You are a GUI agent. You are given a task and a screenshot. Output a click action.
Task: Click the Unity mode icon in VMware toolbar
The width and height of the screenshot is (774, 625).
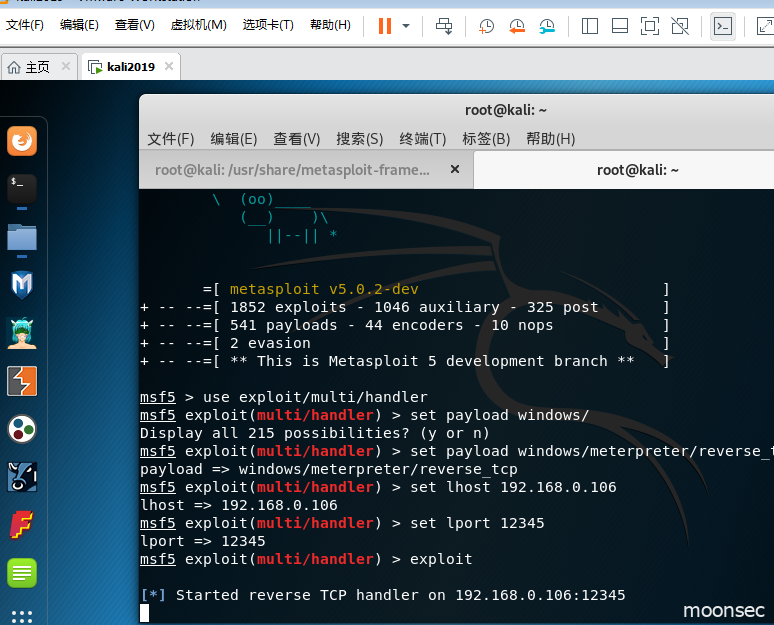click(x=680, y=26)
